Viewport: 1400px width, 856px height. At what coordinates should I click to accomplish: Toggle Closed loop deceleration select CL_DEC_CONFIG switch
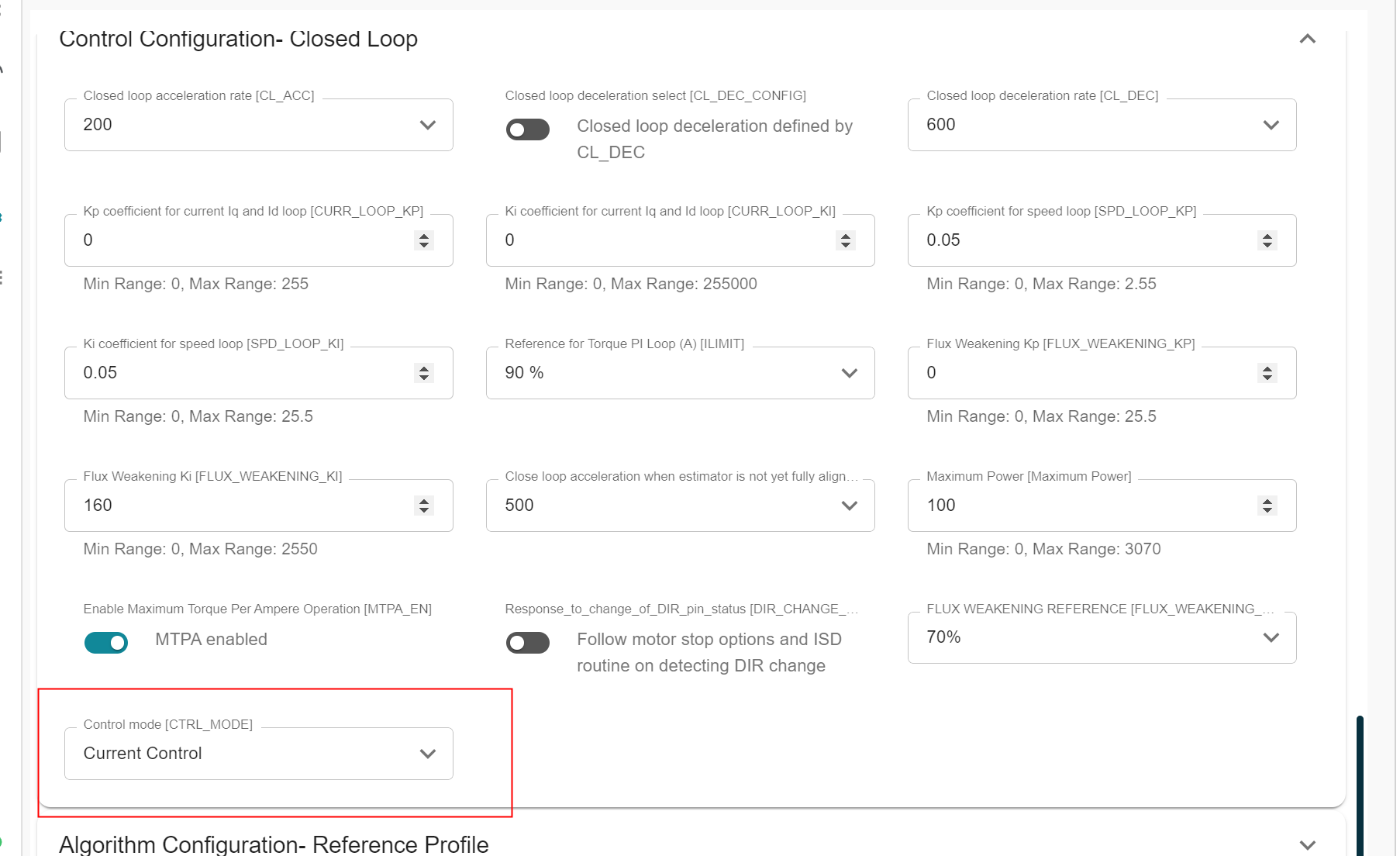(x=528, y=129)
